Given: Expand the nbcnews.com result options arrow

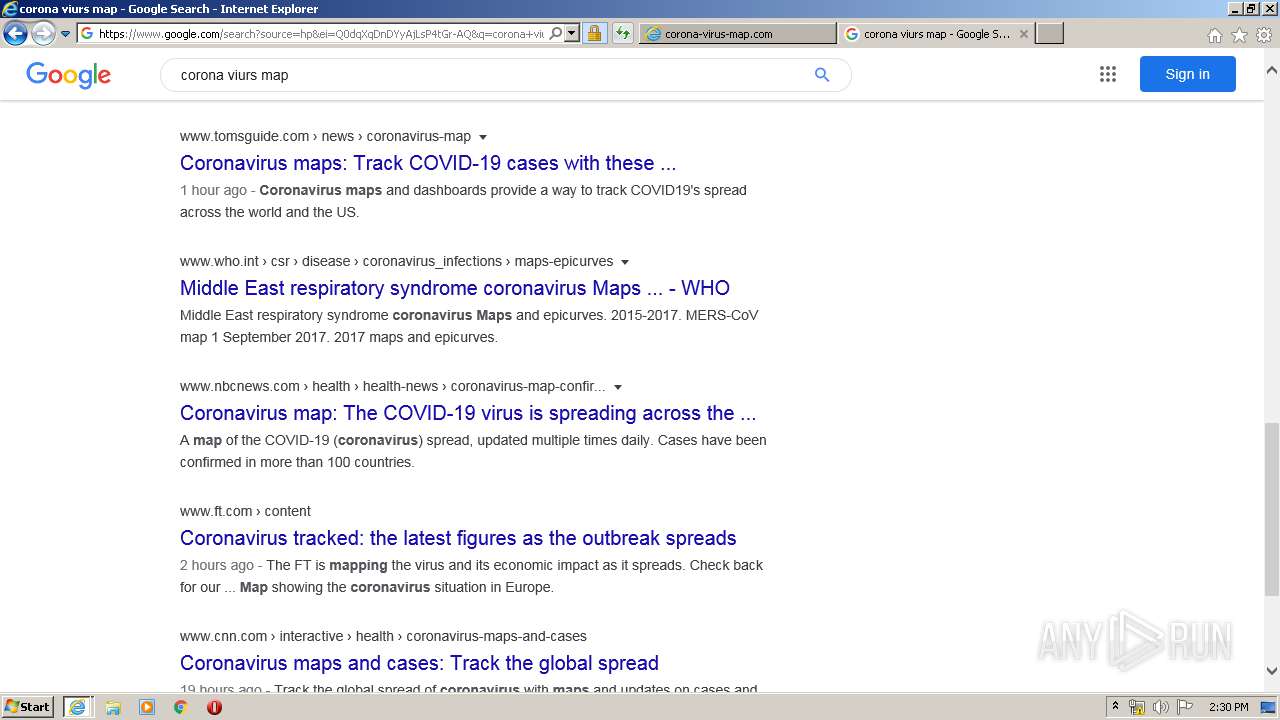Looking at the screenshot, I should pyautogui.click(x=618, y=387).
